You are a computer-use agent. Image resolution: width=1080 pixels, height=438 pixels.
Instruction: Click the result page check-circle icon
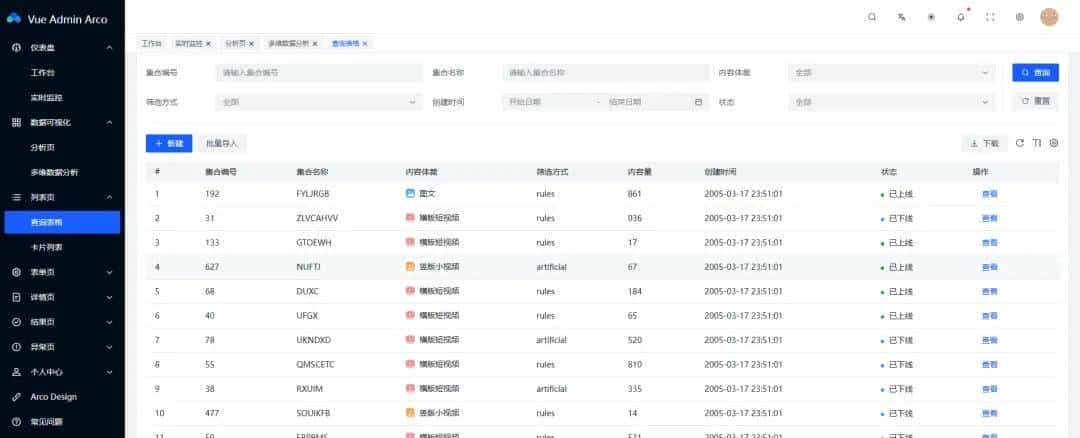17,322
